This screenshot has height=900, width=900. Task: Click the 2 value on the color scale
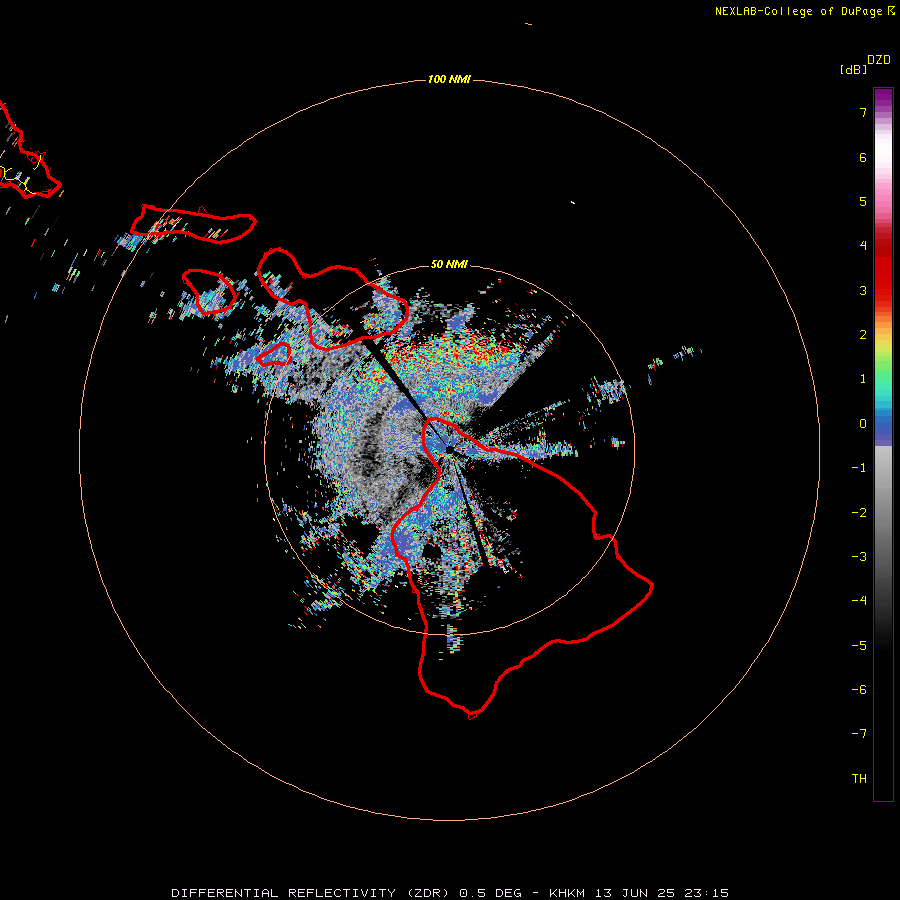tap(863, 335)
